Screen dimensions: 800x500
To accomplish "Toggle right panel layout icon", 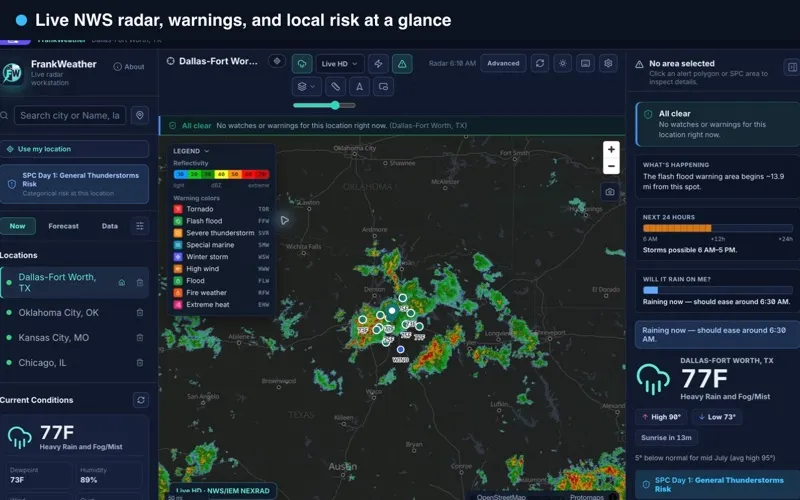I will pyautogui.click(x=791, y=67).
